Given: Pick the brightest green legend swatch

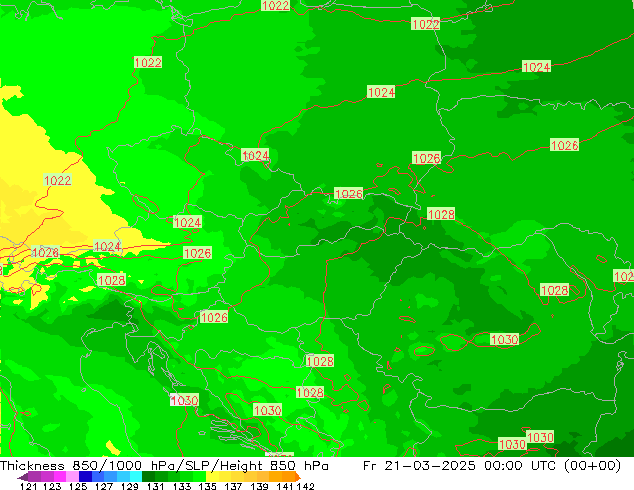Looking at the screenshot, I should point(199,476).
